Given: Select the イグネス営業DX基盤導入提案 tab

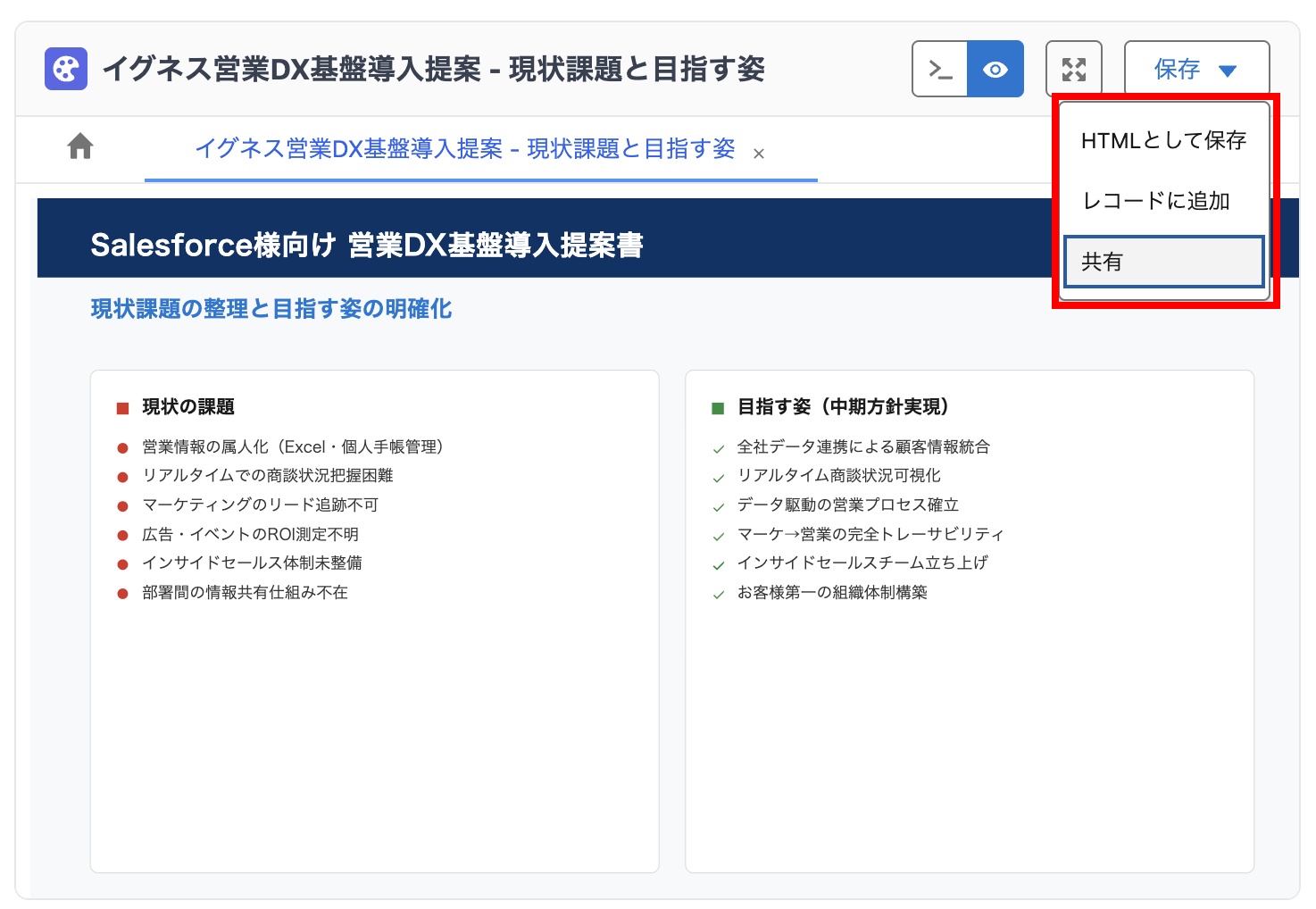Looking at the screenshot, I should click(464, 149).
